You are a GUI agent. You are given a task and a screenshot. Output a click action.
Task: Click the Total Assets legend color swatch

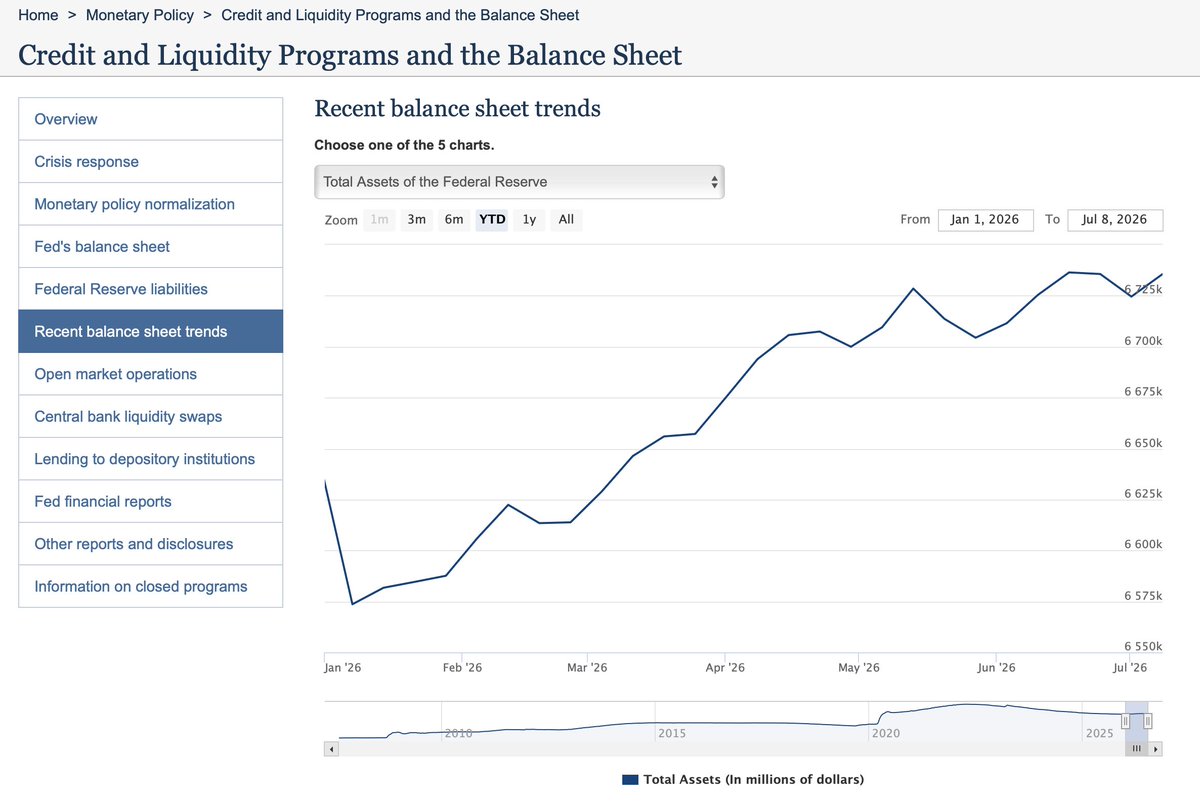click(x=630, y=779)
